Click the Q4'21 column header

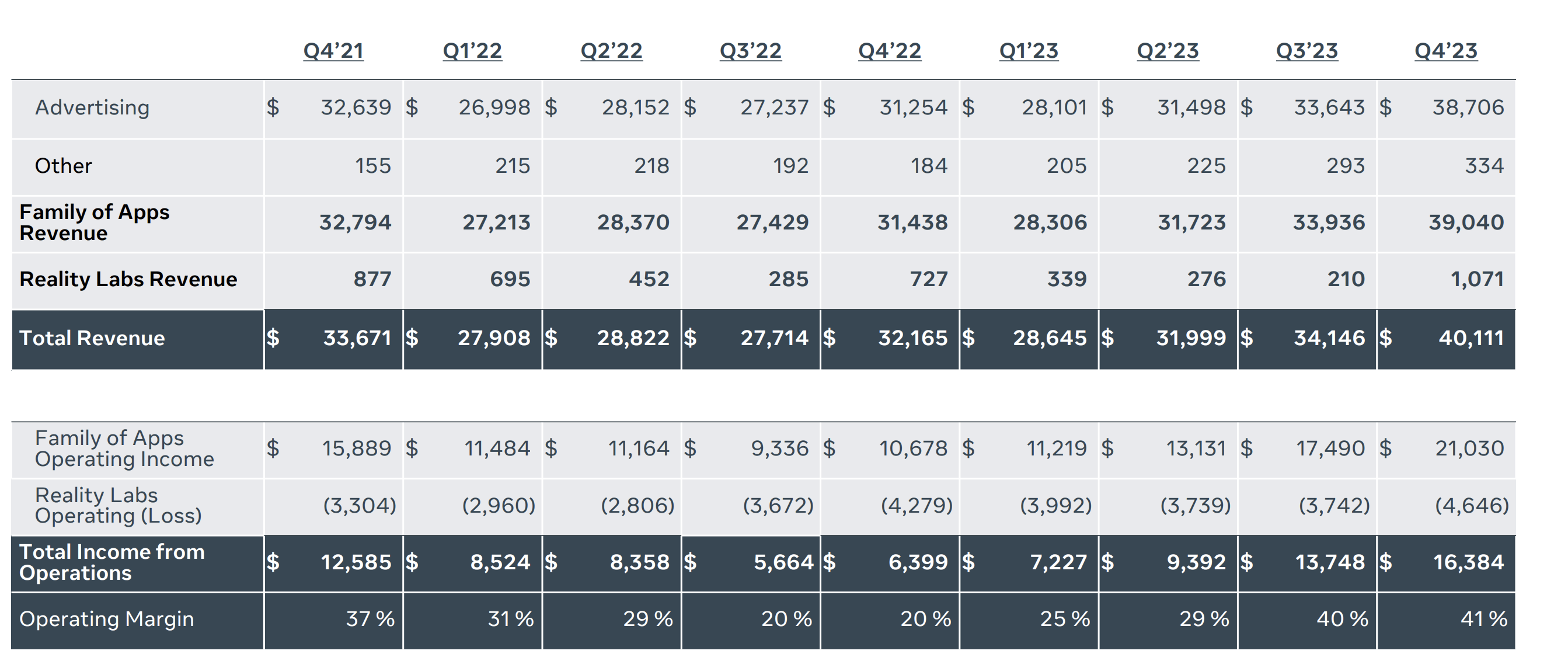pos(333,51)
